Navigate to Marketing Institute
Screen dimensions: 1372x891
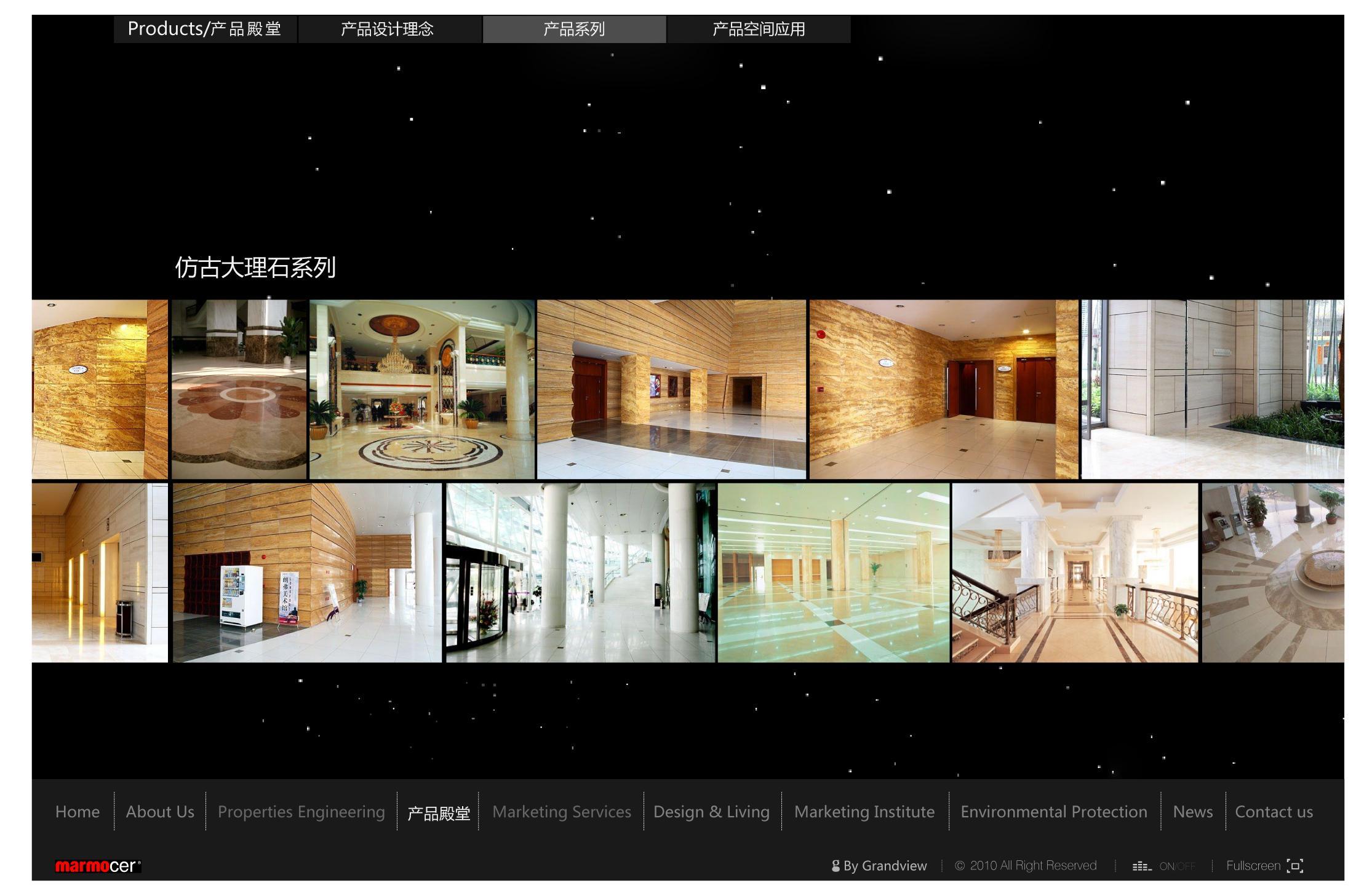[x=864, y=812]
